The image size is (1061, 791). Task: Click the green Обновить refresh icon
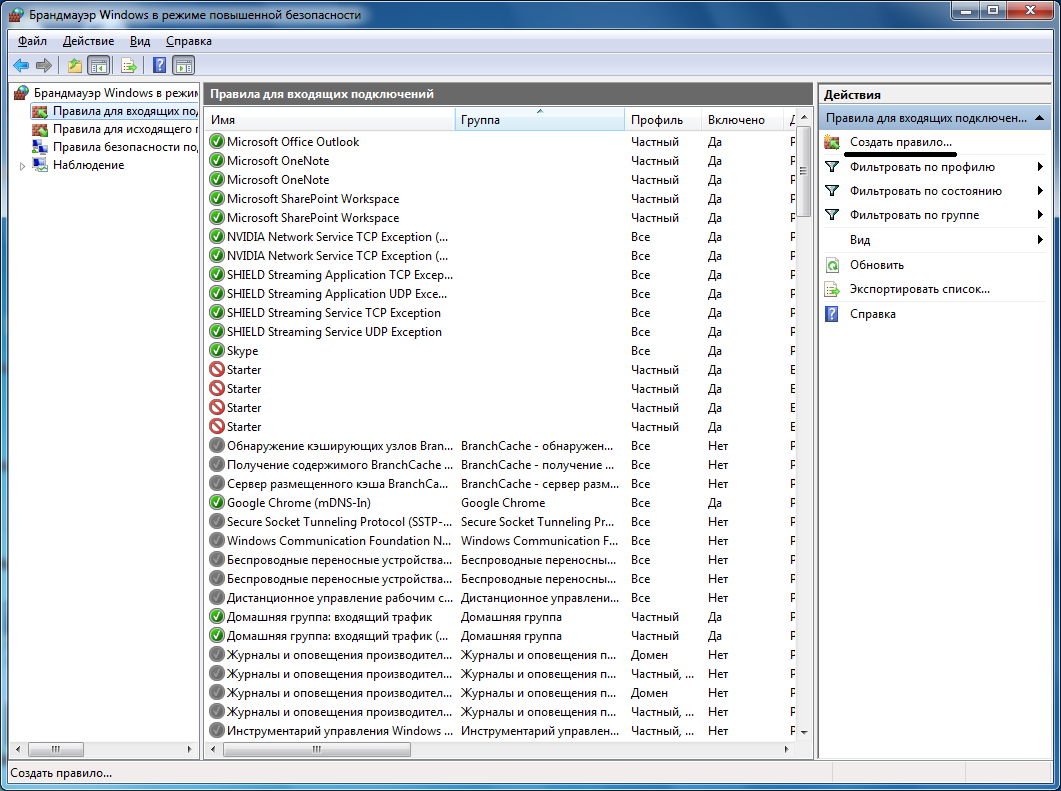pos(832,265)
